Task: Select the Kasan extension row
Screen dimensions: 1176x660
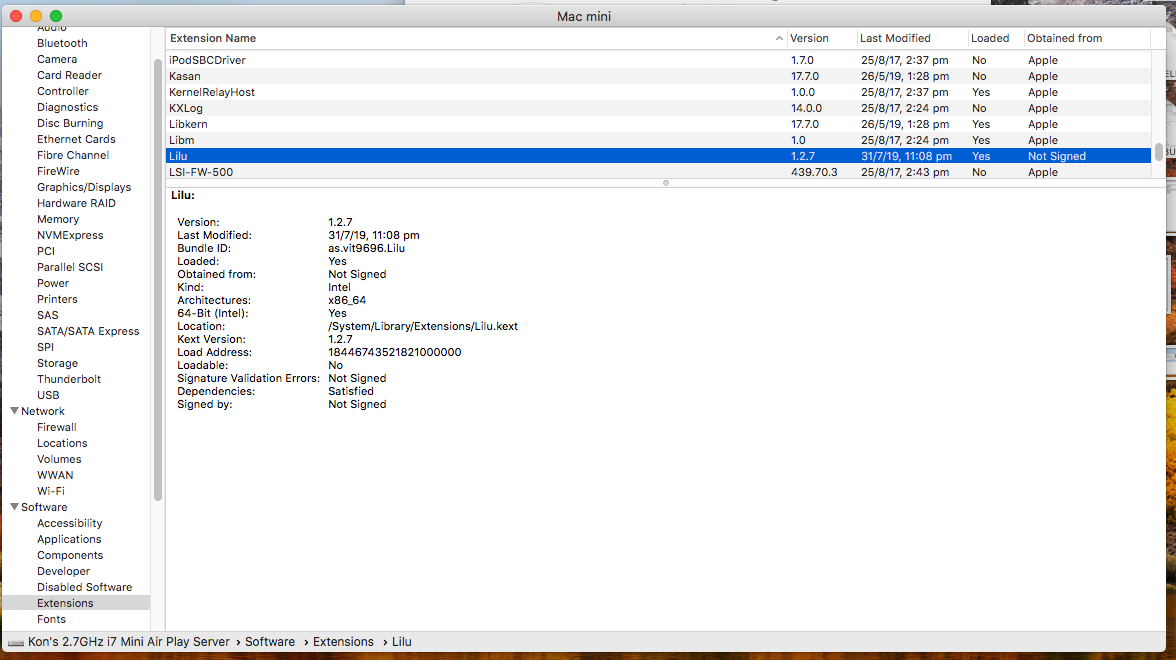Action: pos(658,76)
